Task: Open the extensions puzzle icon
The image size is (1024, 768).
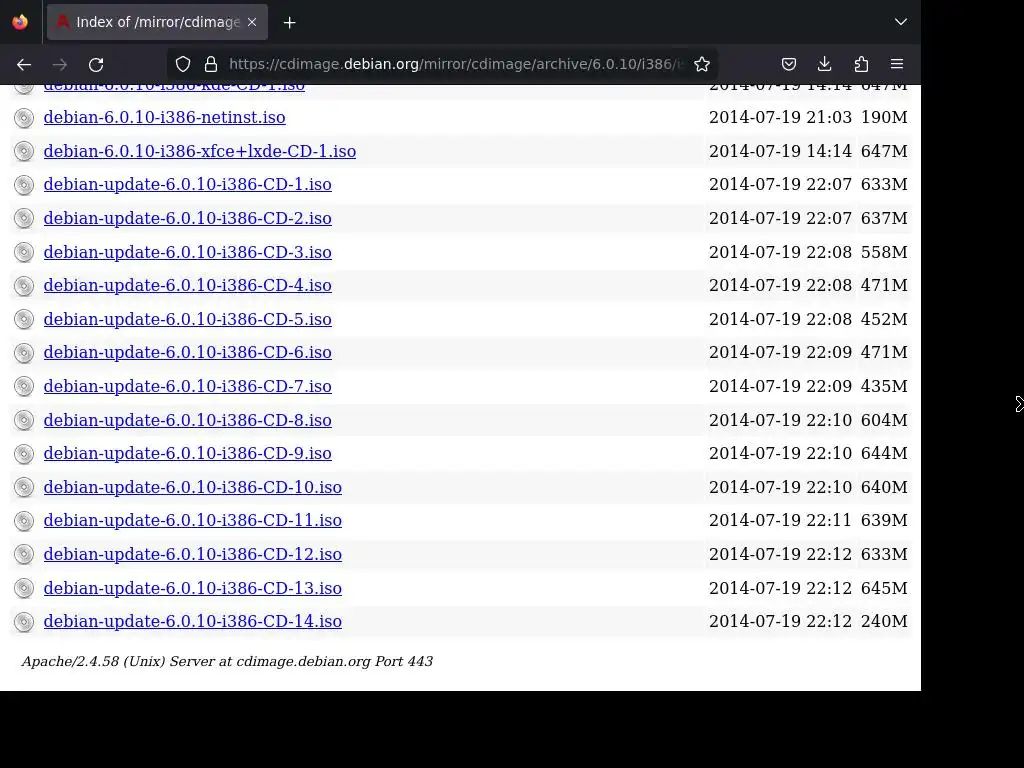Action: point(861,64)
